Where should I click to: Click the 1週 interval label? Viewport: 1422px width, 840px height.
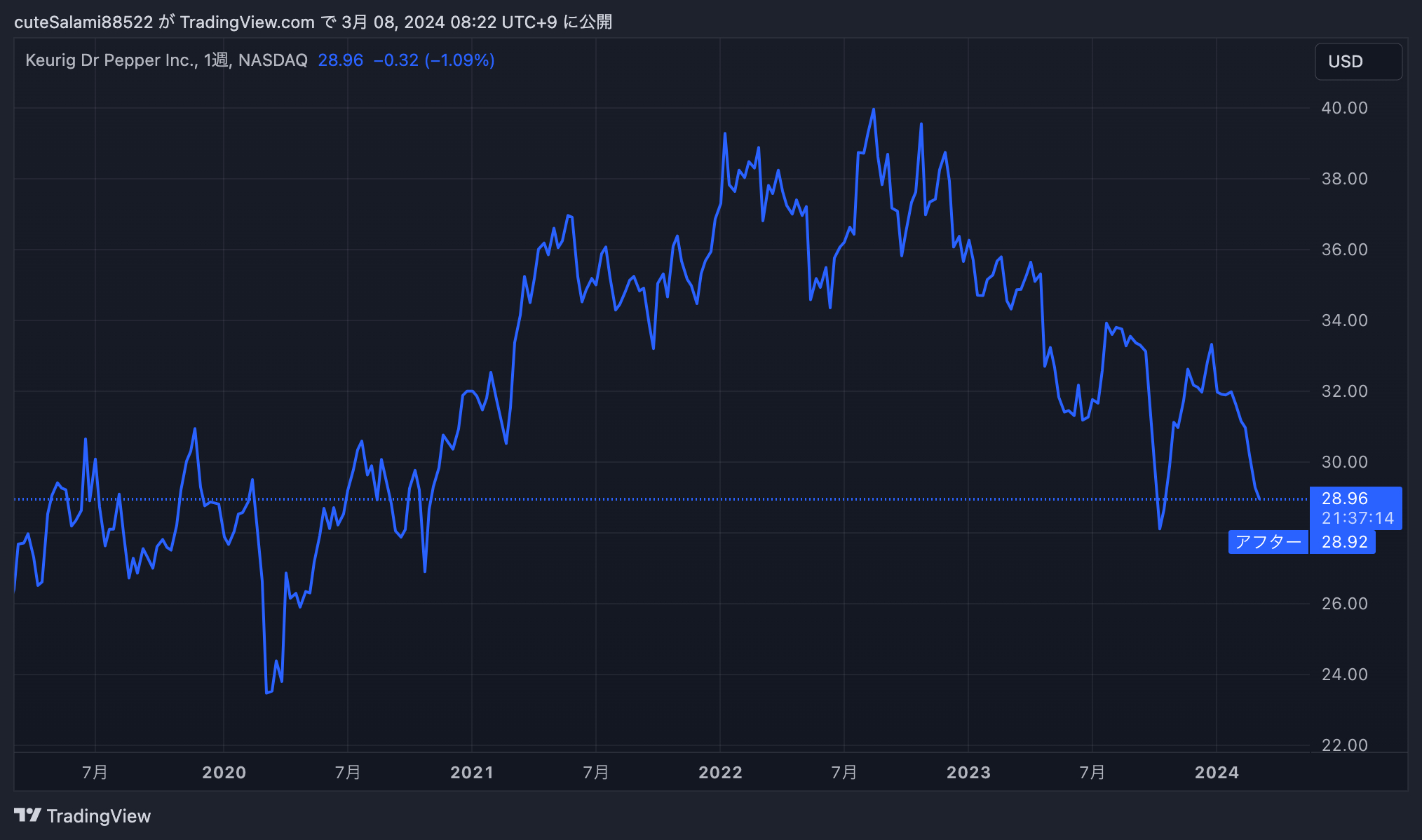[x=216, y=60]
